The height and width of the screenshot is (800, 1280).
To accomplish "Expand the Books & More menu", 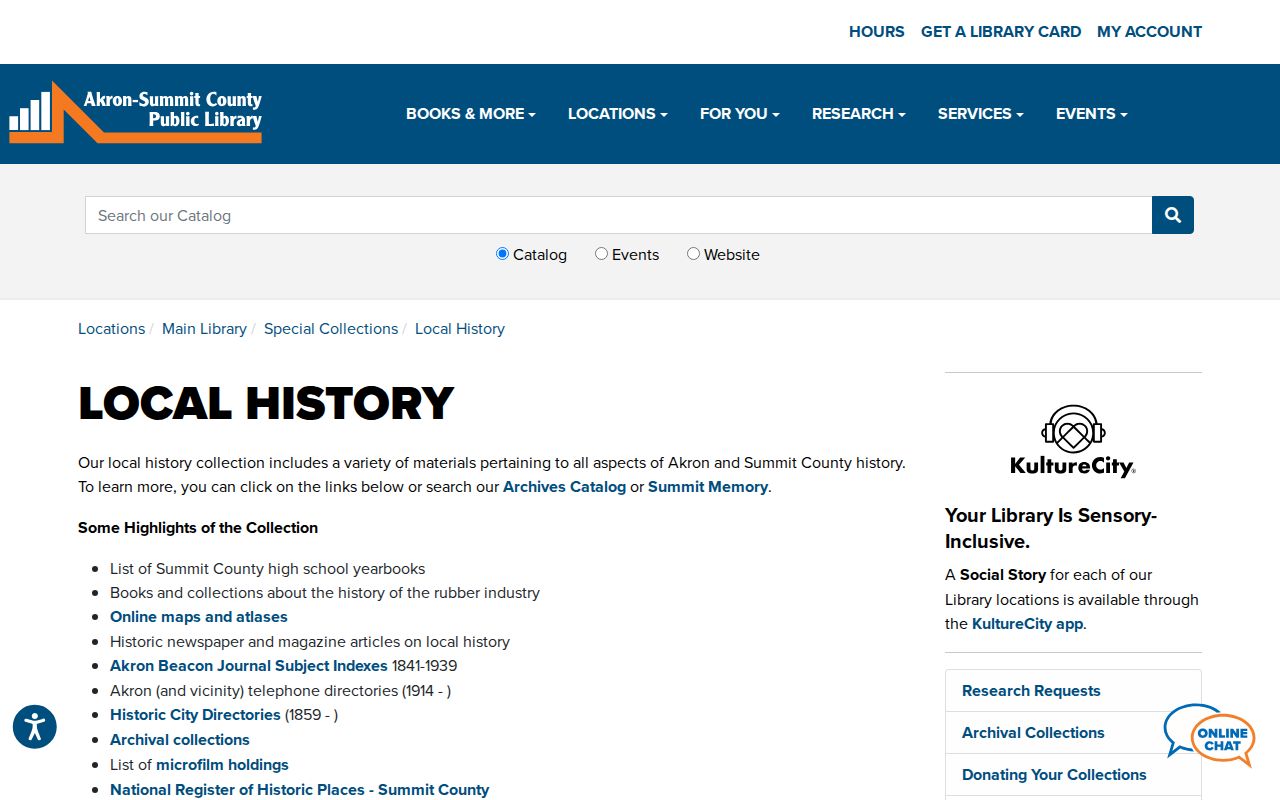I will [471, 114].
